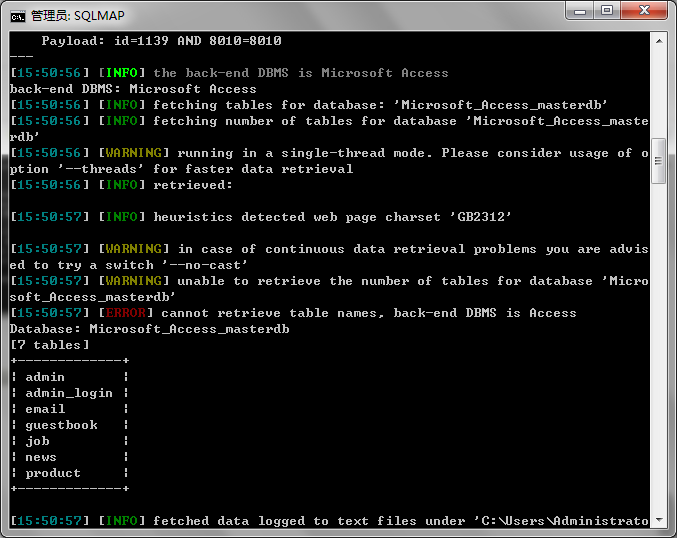Click the 'news' table name
This screenshot has width=677, height=538.
(41, 457)
